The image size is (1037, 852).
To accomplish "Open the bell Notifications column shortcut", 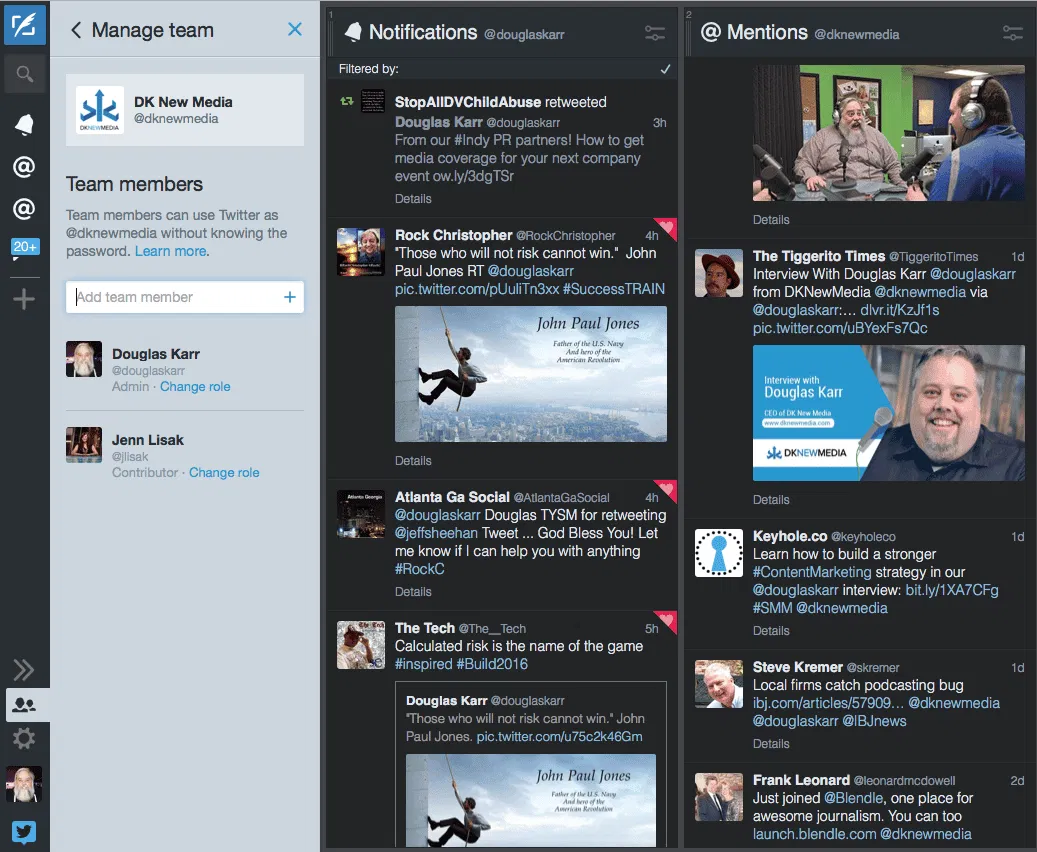I will (24, 124).
